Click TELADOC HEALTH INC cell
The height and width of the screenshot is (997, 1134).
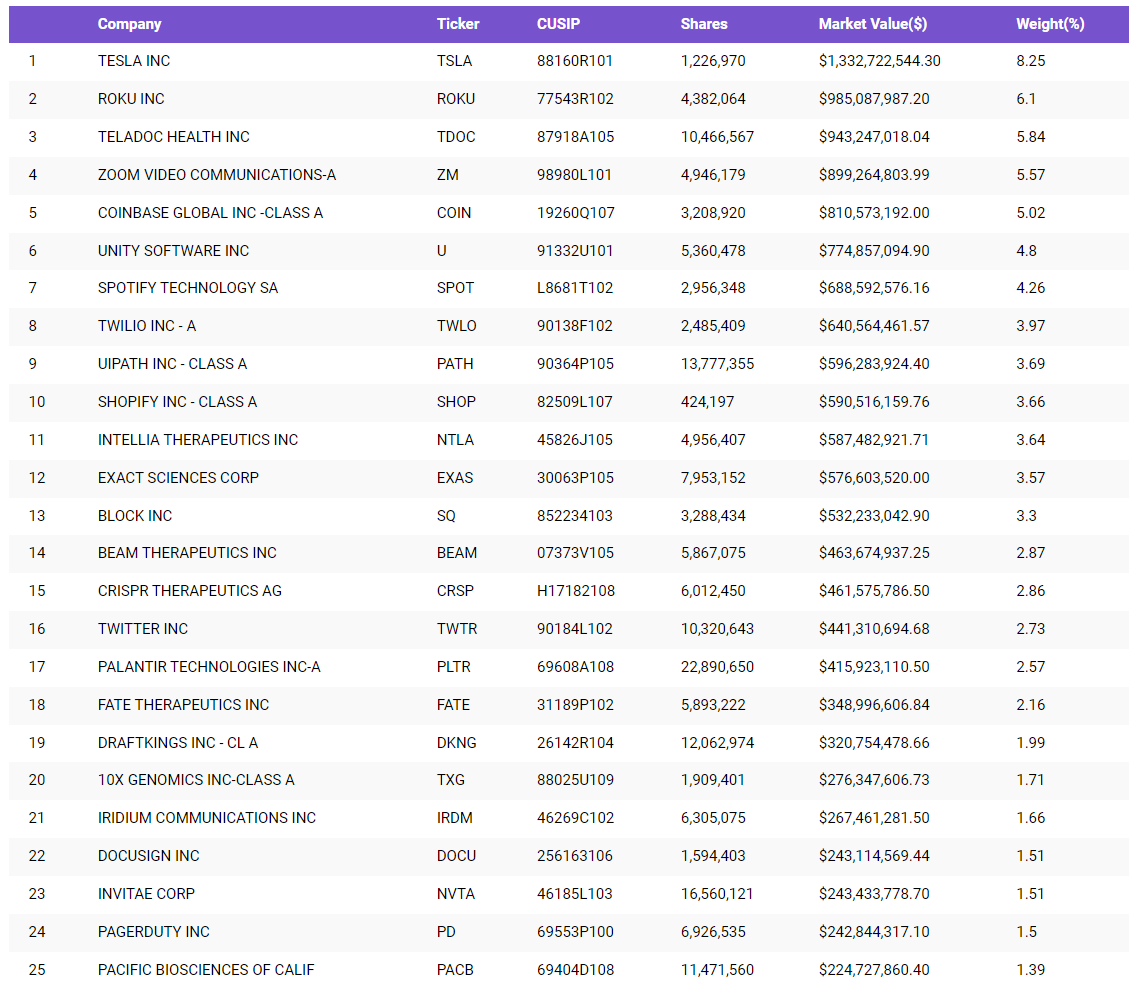click(x=174, y=137)
